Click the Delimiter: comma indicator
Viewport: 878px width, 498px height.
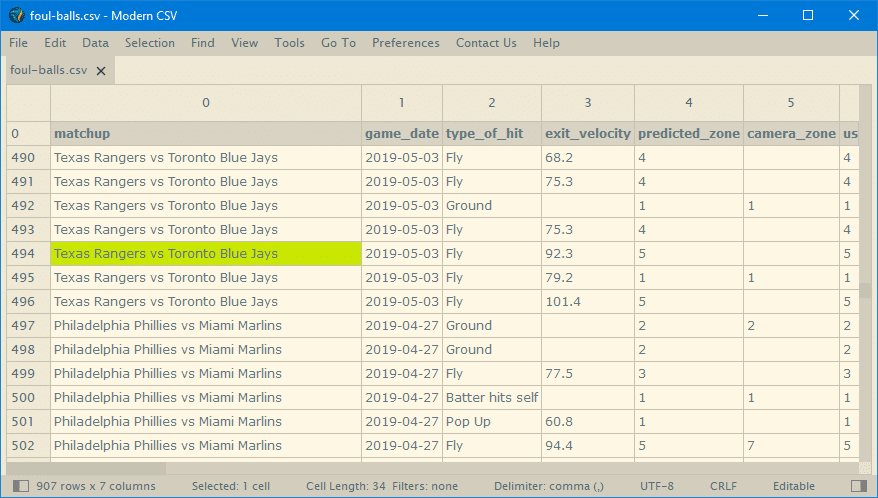(x=549, y=486)
